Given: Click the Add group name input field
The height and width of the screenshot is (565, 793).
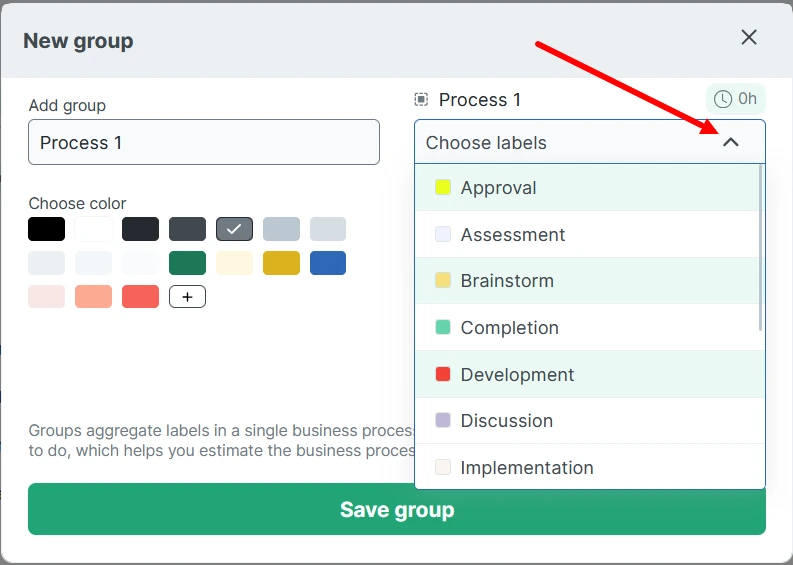Looking at the screenshot, I should (x=204, y=142).
